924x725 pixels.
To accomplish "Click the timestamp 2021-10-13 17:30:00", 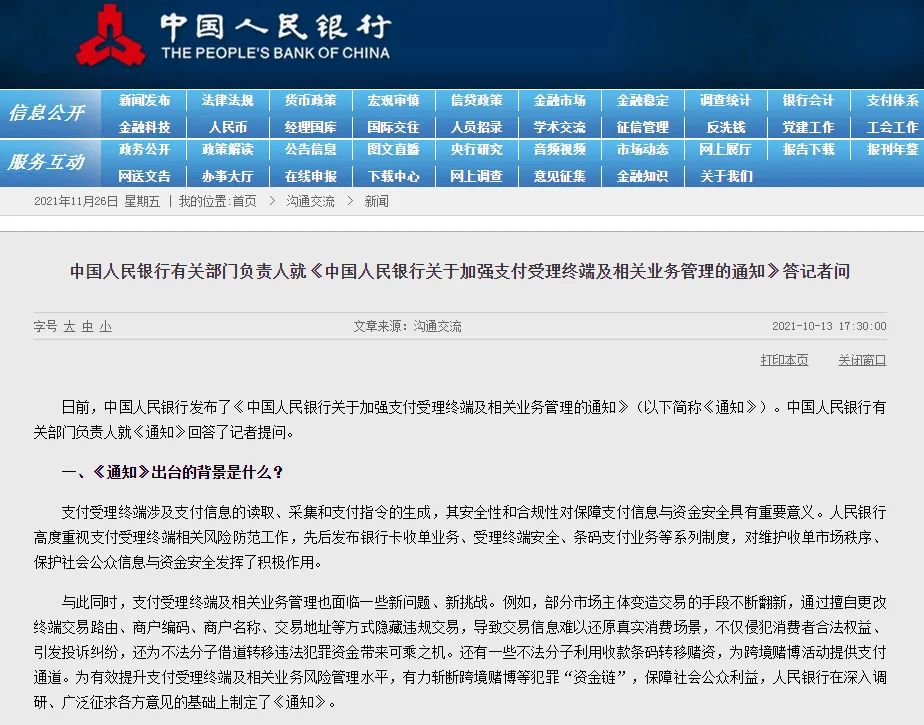I will (x=829, y=327).
